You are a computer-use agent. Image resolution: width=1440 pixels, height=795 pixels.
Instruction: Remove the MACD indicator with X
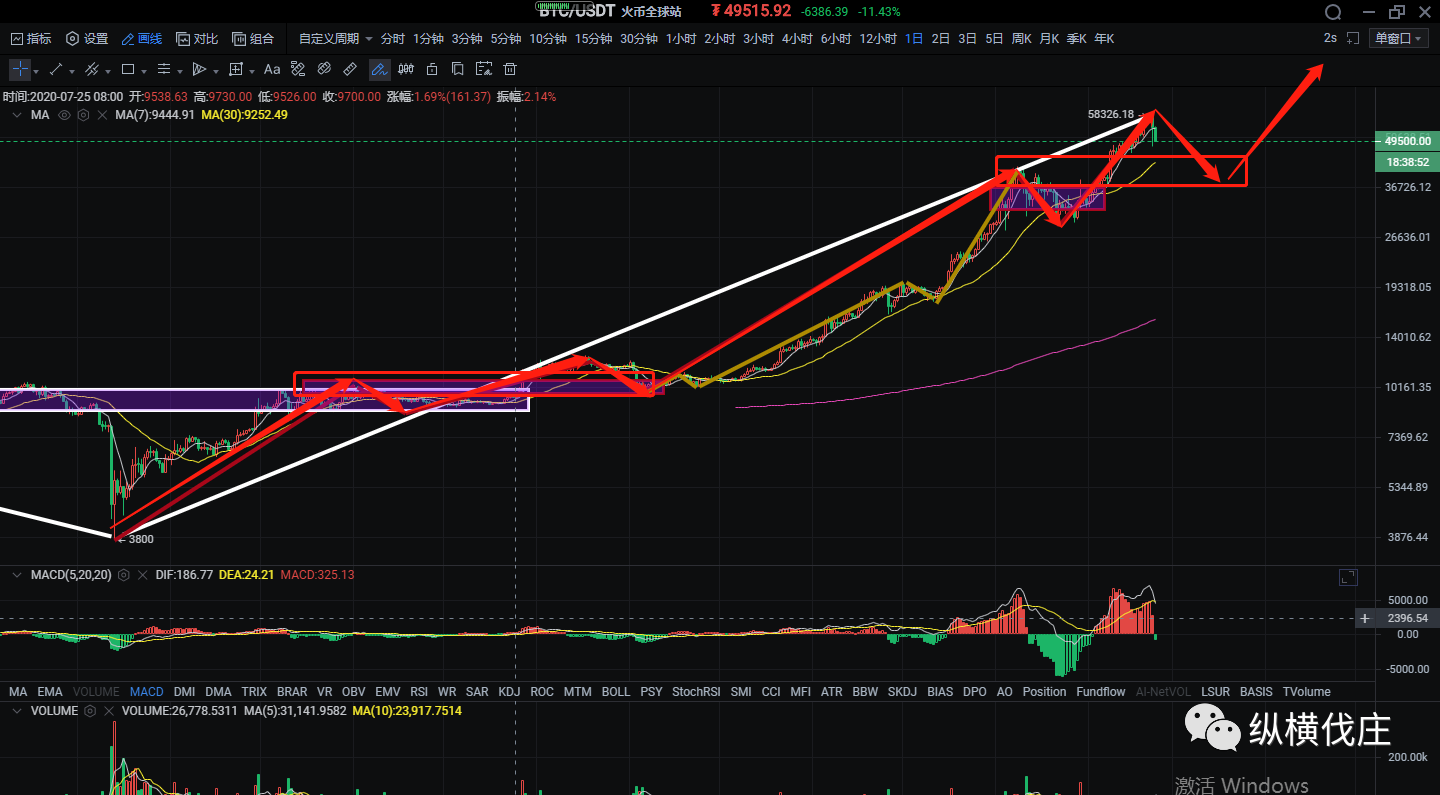pyautogui.click(x=141, y=575)
